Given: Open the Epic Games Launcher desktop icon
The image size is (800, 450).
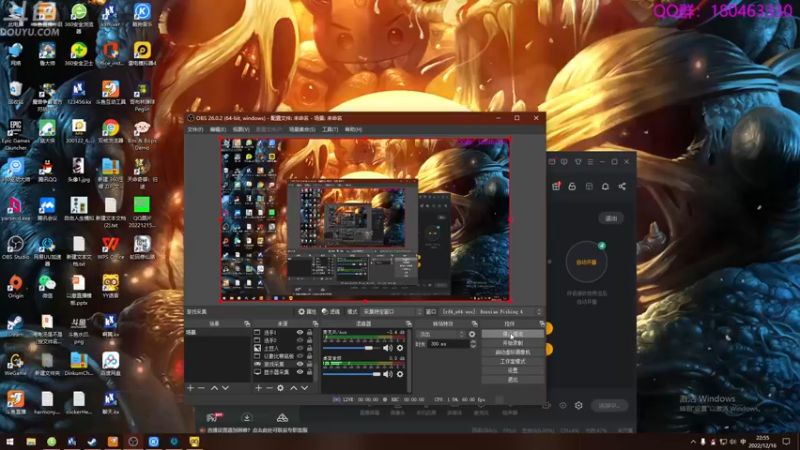Looking at the screenshot, I should point(15,134).
